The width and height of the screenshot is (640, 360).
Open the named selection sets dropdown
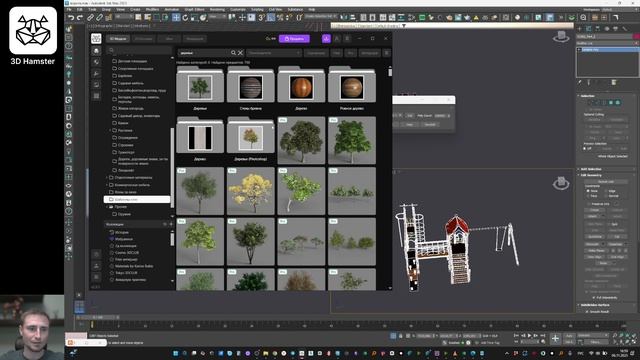pos(321,17)
